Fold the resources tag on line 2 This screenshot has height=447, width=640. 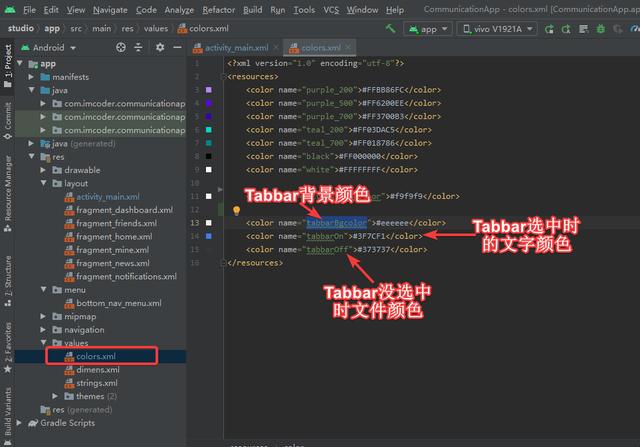[223, 77]
